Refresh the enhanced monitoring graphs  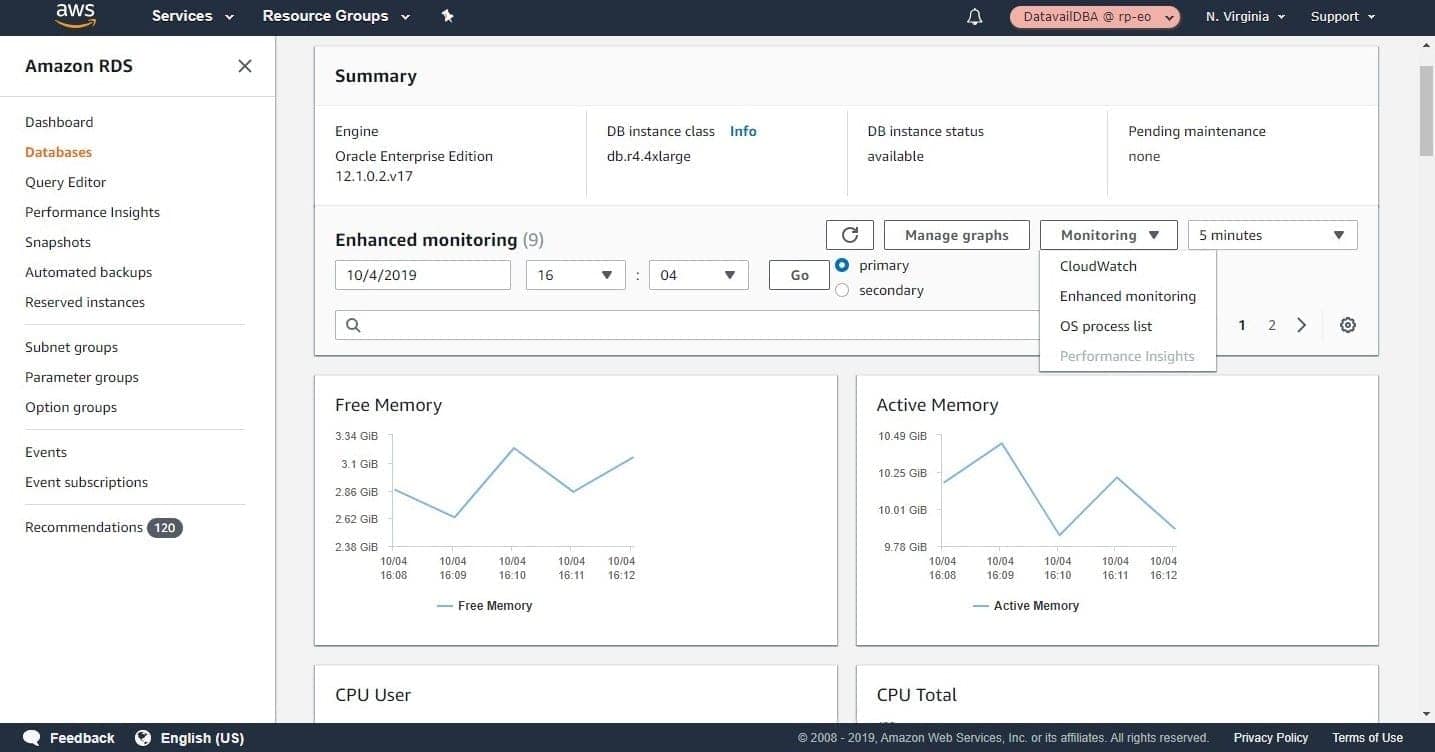click(850, 235)
